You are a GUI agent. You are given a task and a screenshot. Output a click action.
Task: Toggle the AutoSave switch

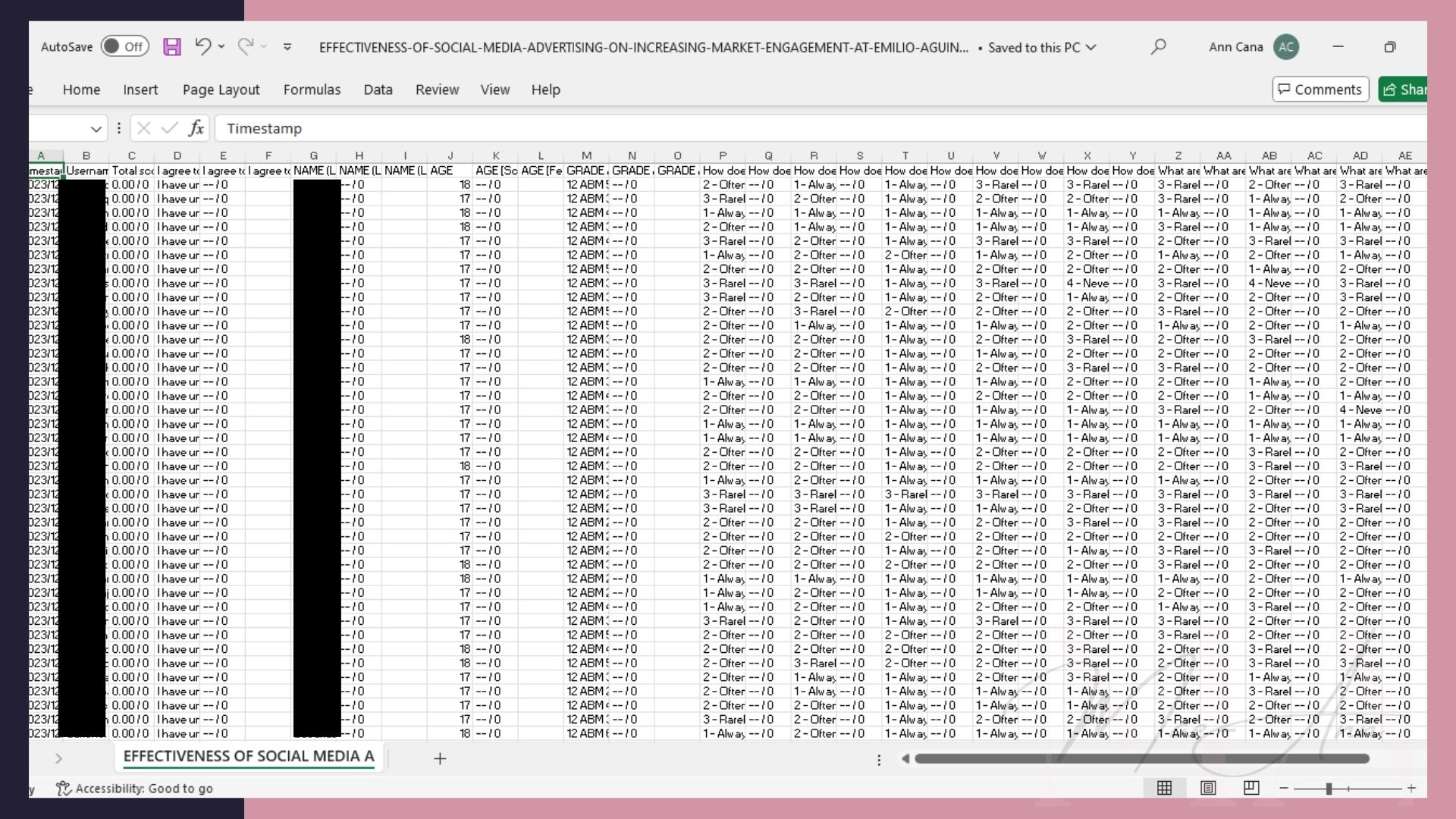[x=124, y=47]
